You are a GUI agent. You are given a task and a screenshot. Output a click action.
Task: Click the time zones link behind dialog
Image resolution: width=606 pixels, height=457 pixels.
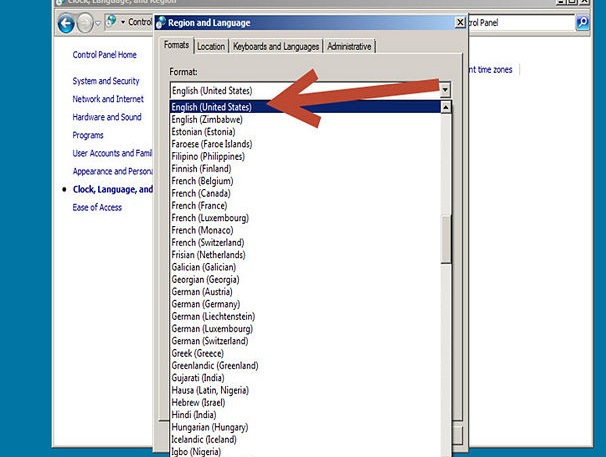pos(490,70)
